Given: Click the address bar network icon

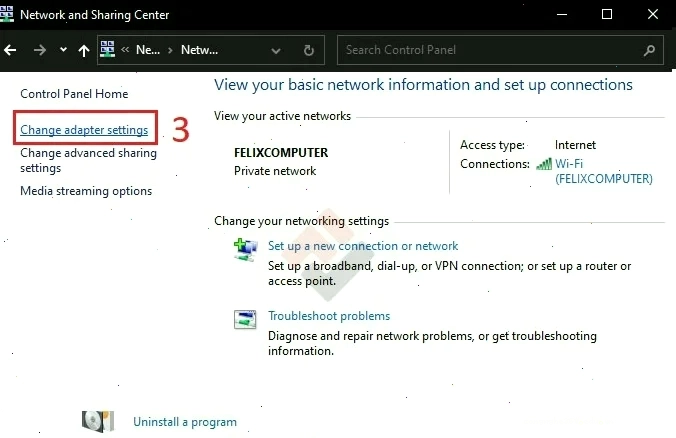Looking at the screenshot, I should tap(107, 49).
